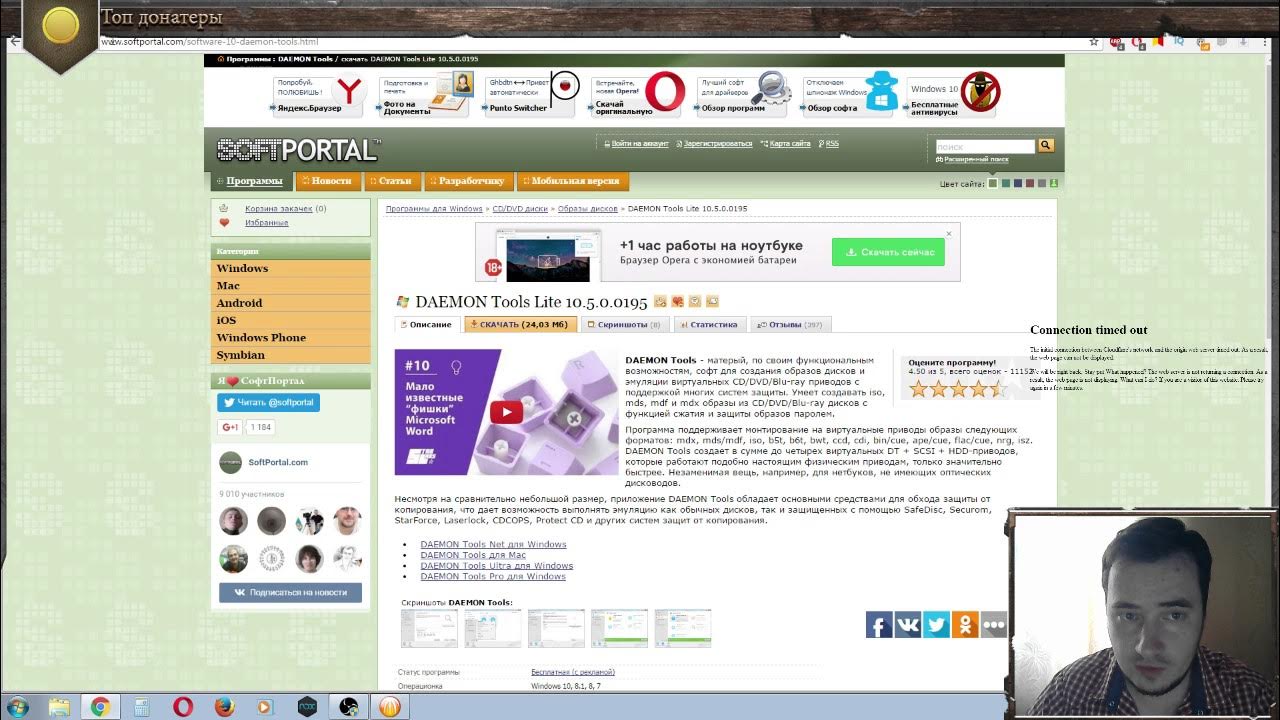1280x720 pixels.
Task: Open the Windows Start menu
Action: (x=17, y=707)
